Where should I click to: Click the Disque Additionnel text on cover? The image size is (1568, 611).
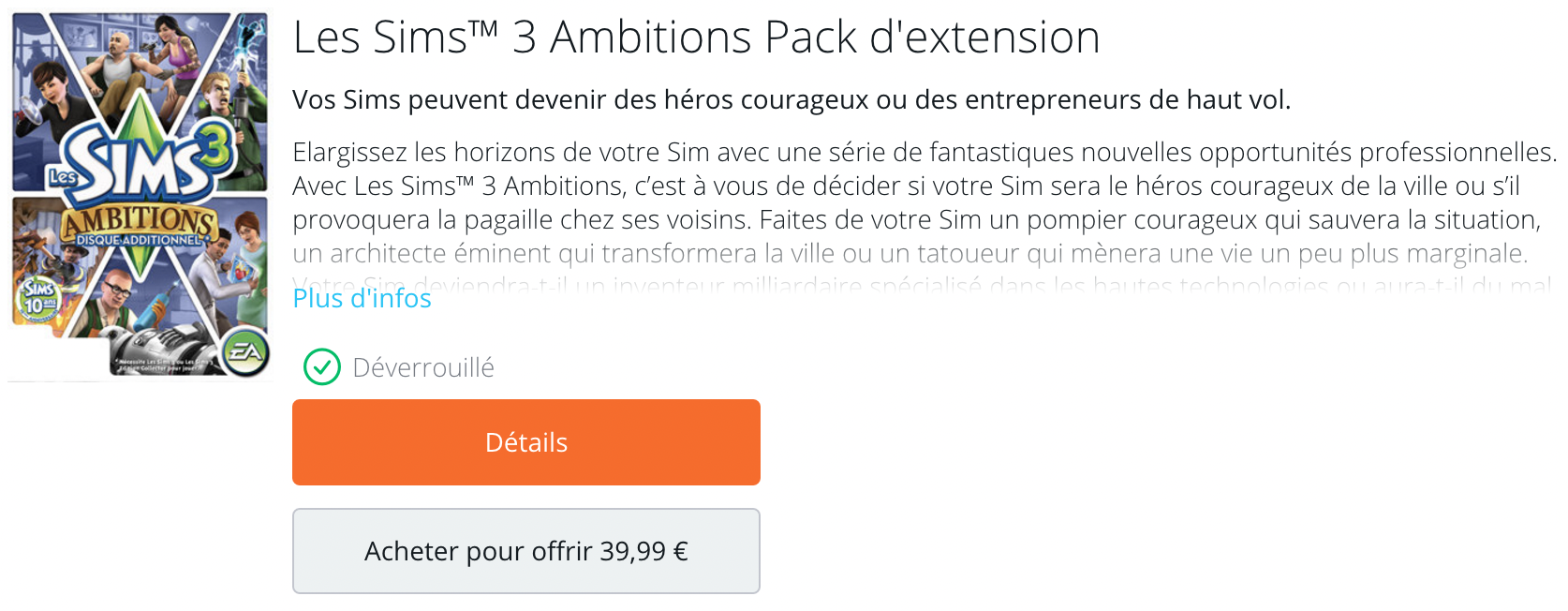139,241
